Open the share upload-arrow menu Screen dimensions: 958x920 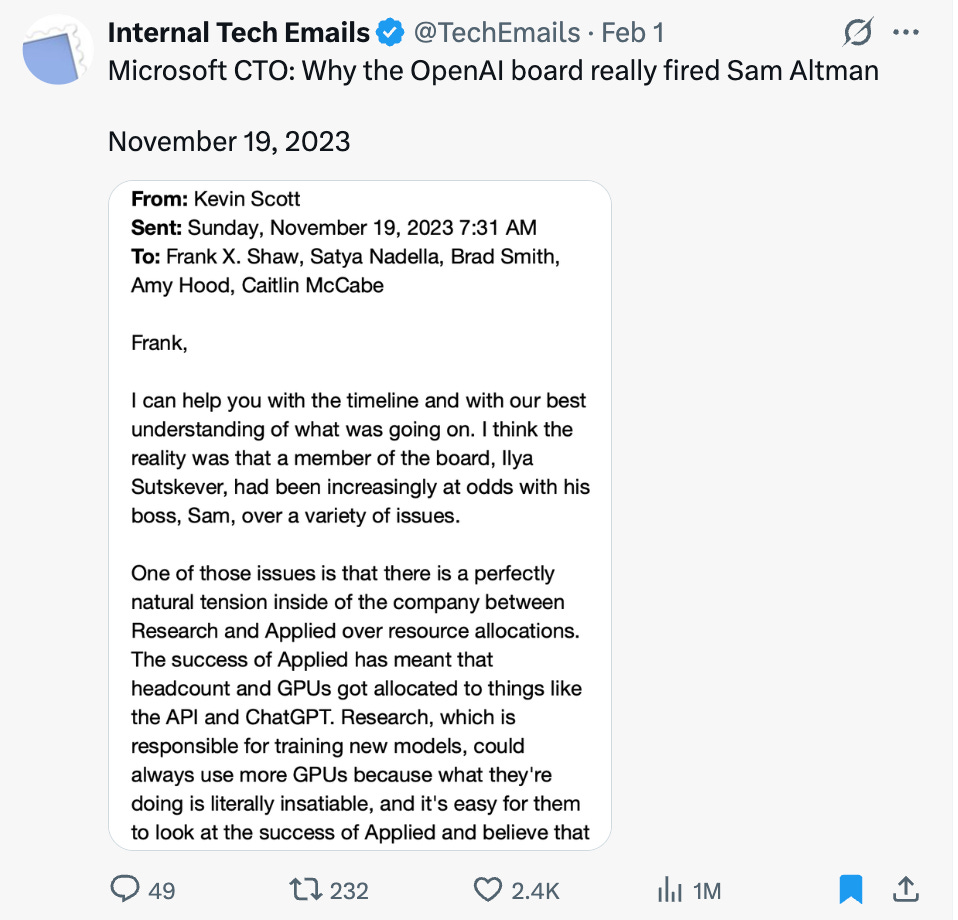point(905,888)
